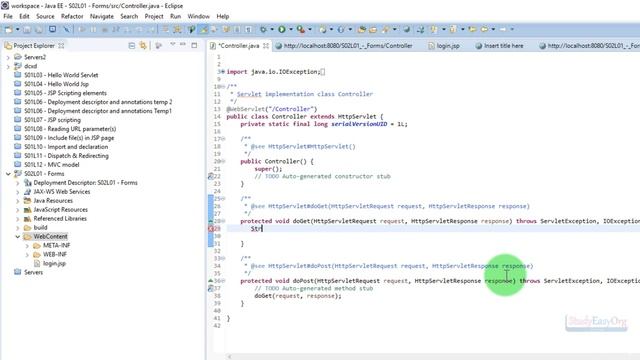The width and height of the screenshot is (640, 360).
Task: Click the Search flashlight toolbar icon
Action: click(385, 29)
